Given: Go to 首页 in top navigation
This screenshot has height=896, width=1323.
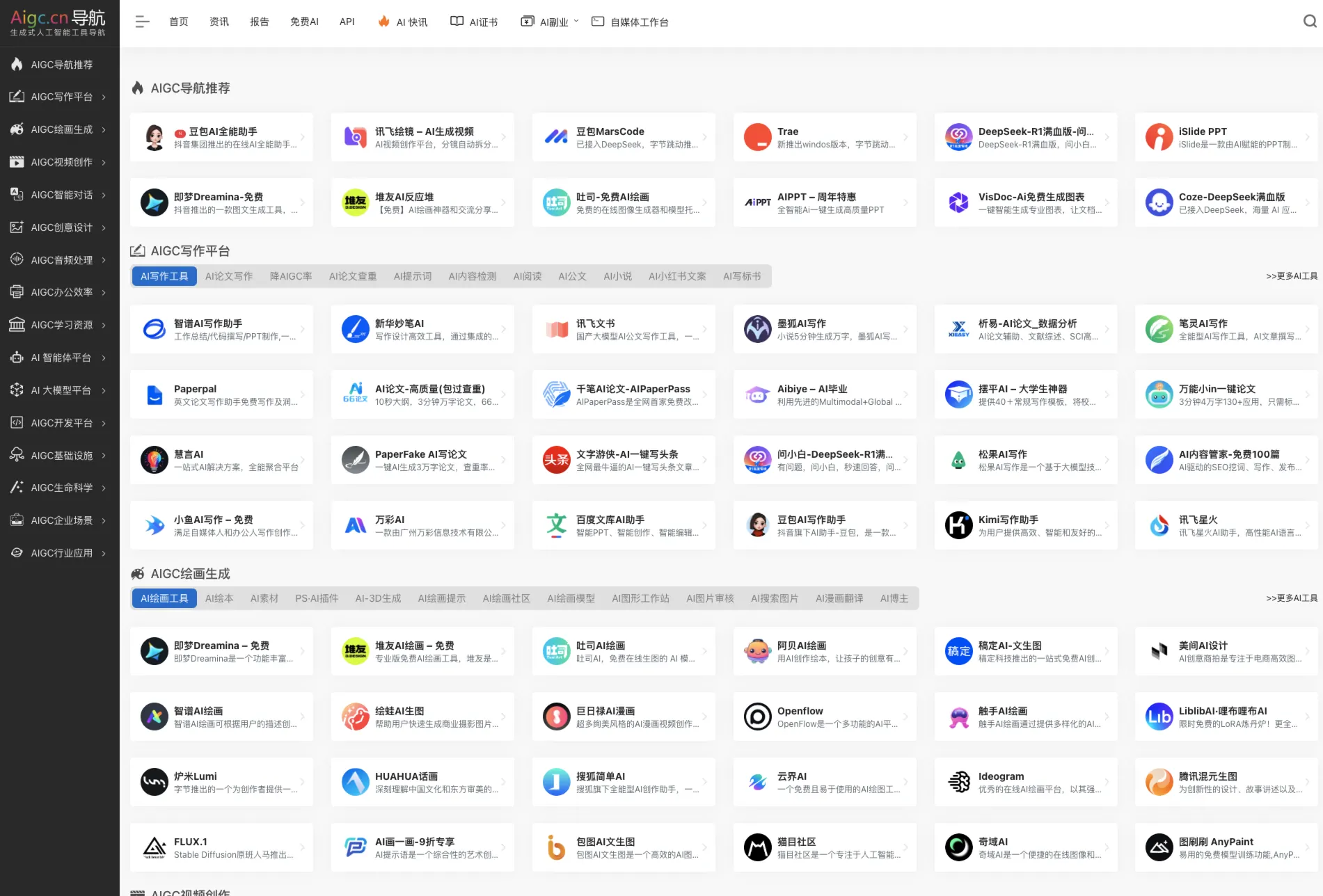Looking at the screenshot, I should pos(179,22).
